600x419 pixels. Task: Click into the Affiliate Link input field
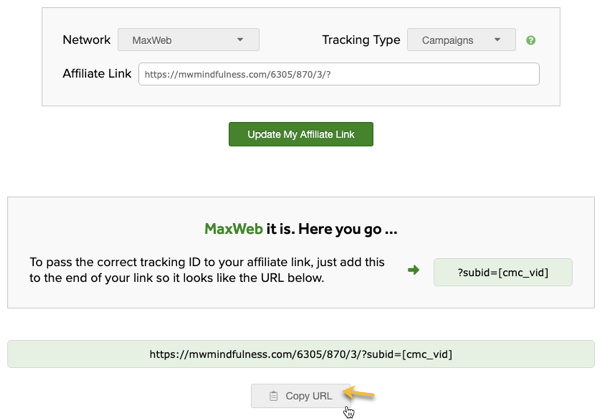(x=339, y=74)
